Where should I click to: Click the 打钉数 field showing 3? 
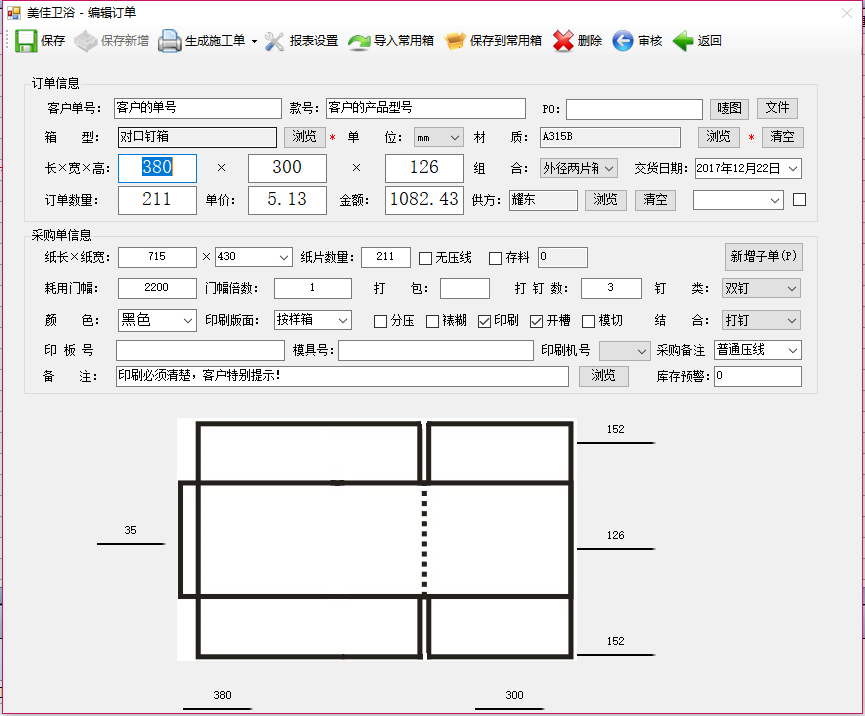click(611, 288)
